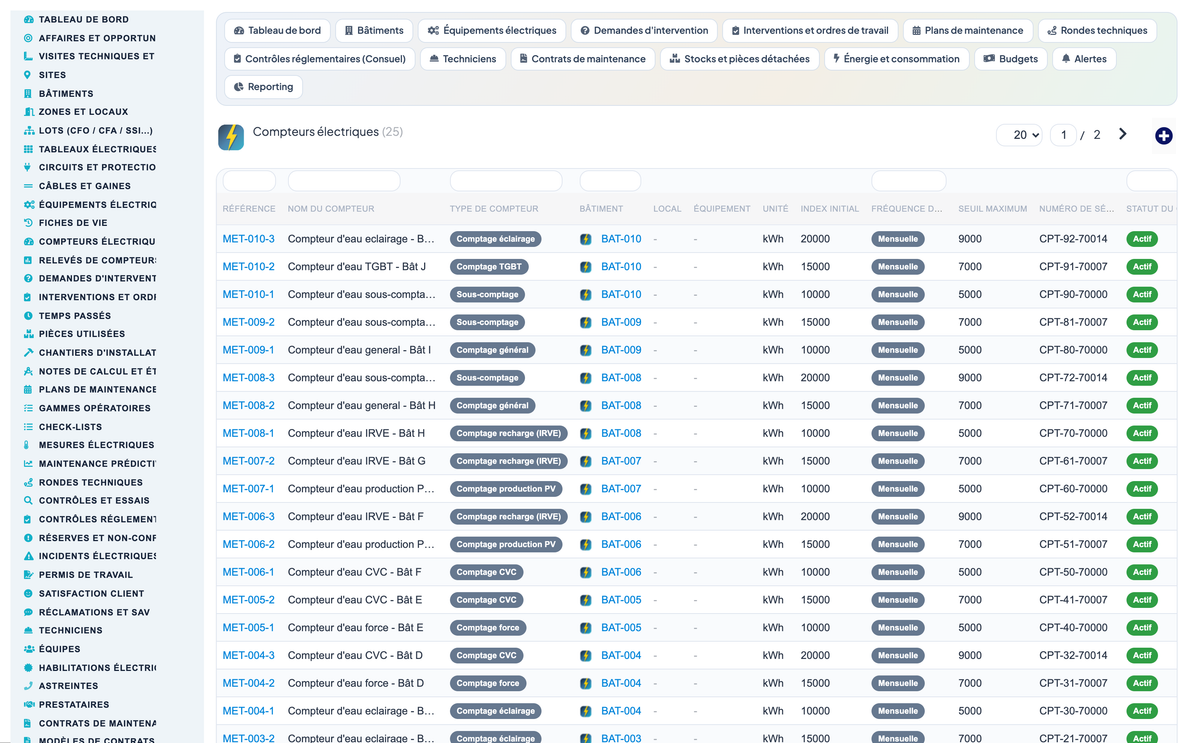
Task: Click the Sites map pin icon
Action: 28,75
